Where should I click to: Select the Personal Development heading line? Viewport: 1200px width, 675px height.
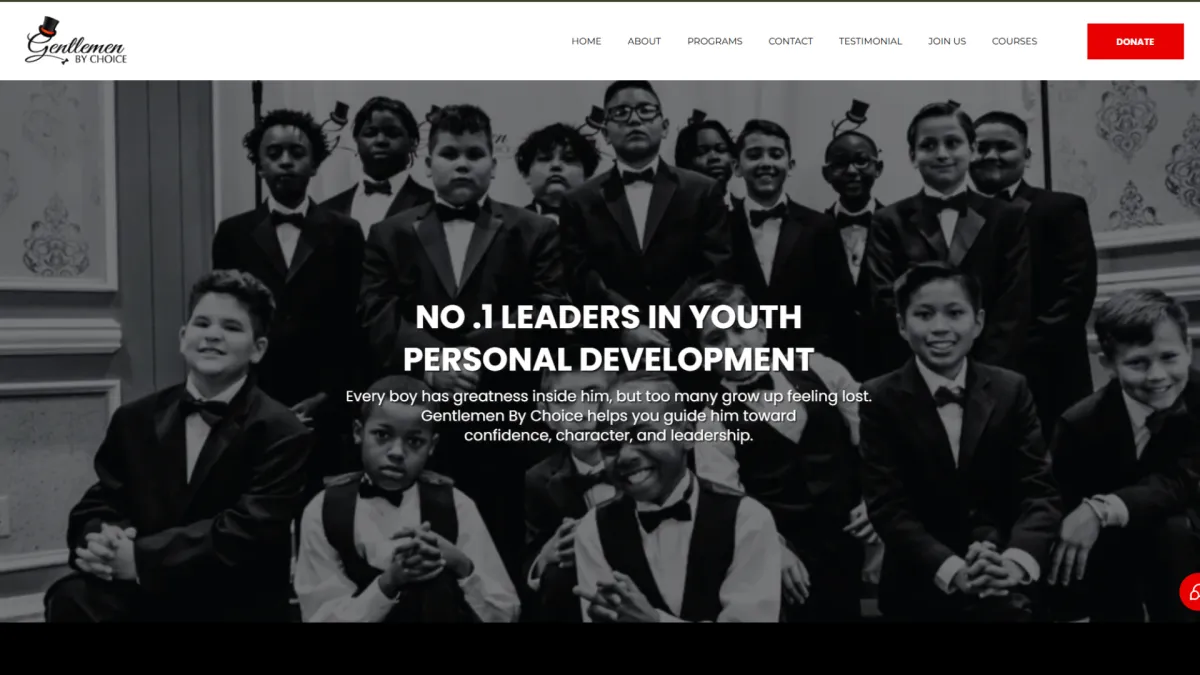point(608,359)
